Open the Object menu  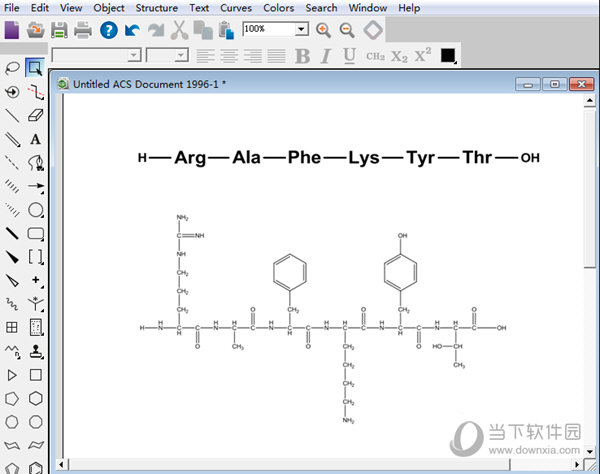pos(109,8)
